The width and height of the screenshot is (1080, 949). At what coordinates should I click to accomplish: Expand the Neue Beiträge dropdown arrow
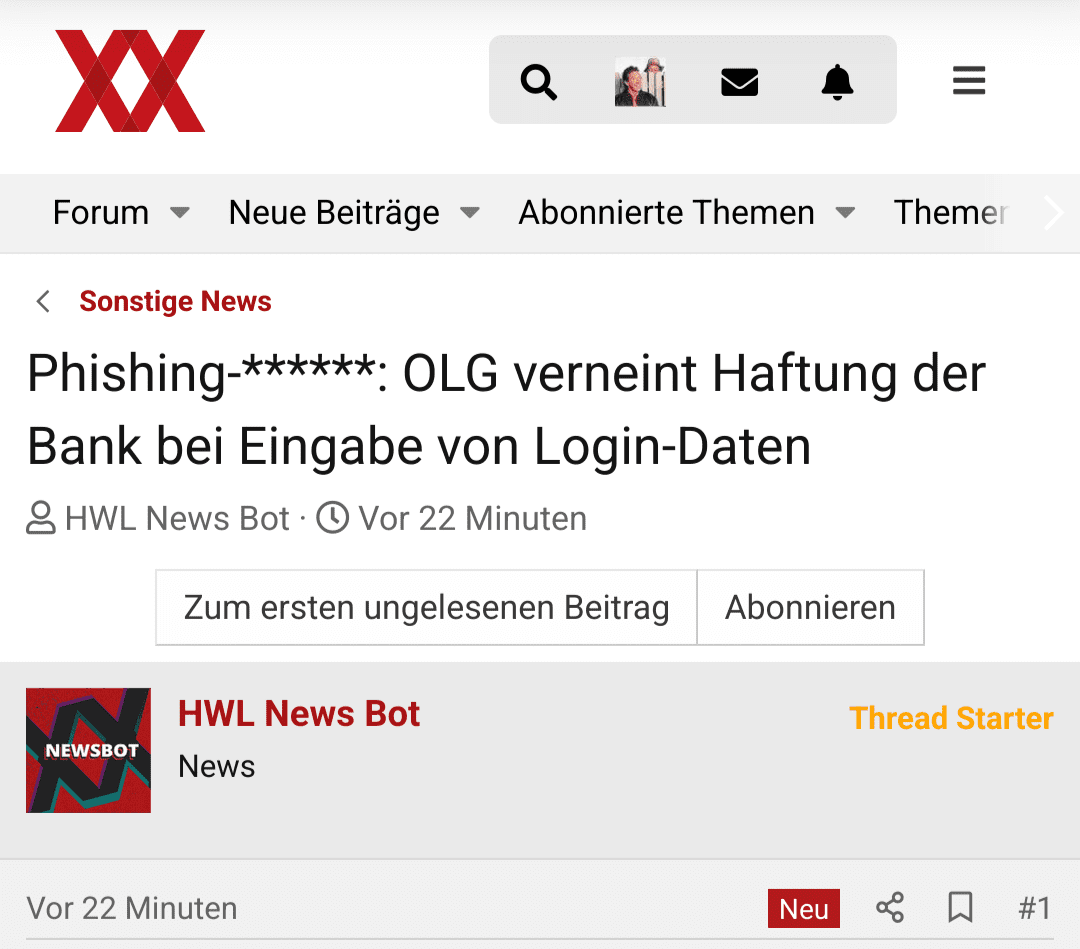[470, 212]
